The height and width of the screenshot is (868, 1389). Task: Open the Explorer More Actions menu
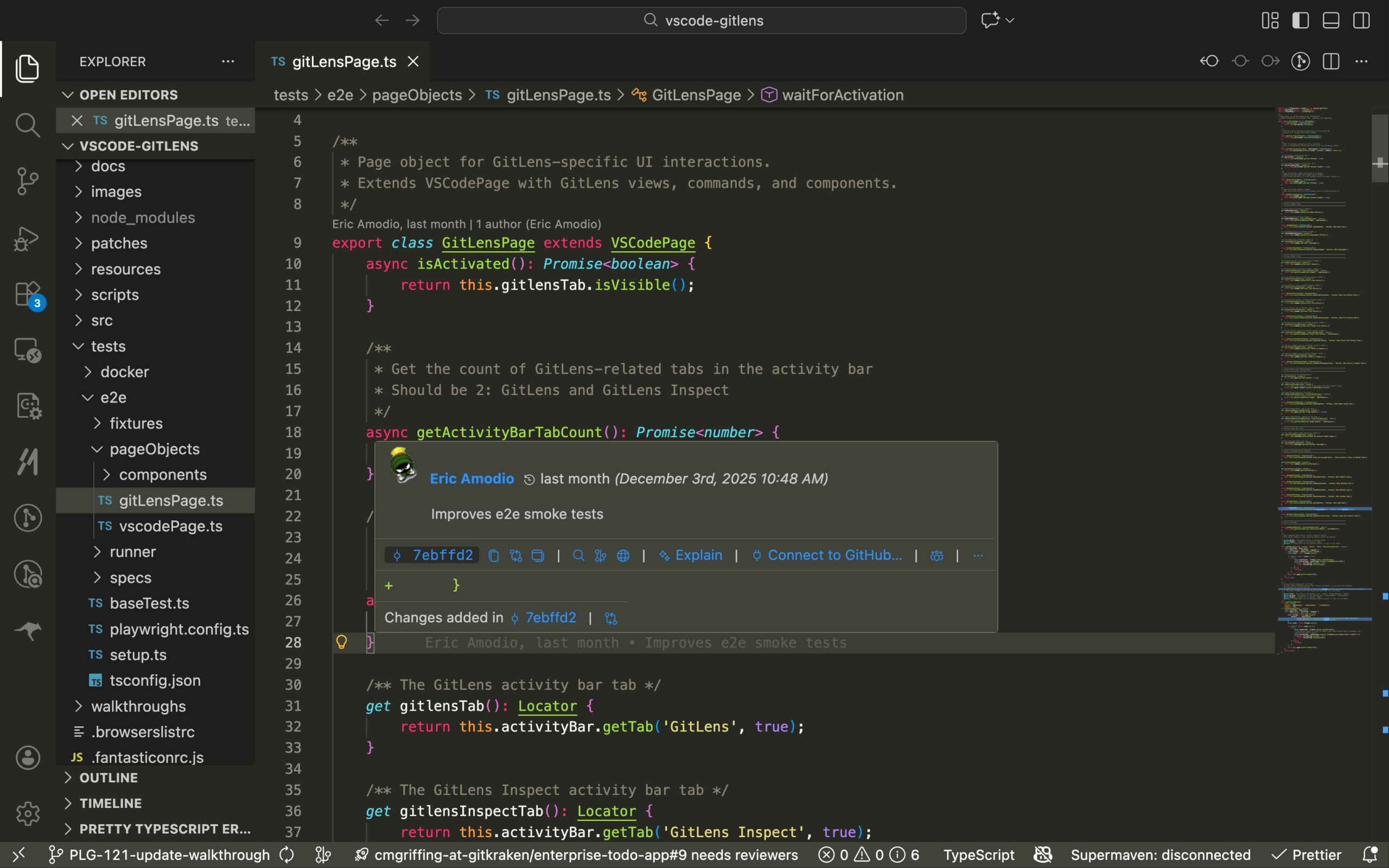pos(228,61)
